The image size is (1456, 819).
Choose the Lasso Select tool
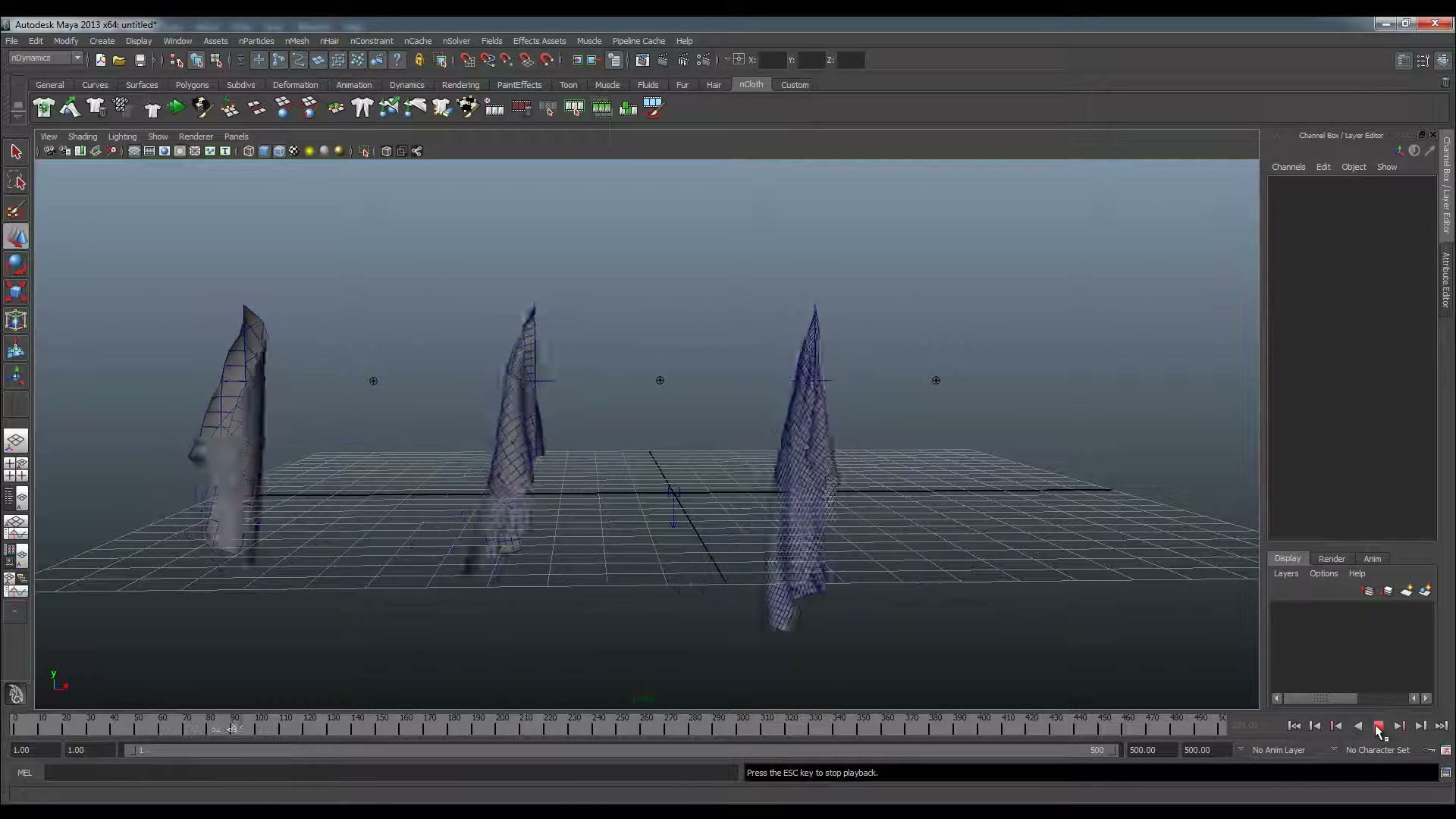(x=16, y=180)
